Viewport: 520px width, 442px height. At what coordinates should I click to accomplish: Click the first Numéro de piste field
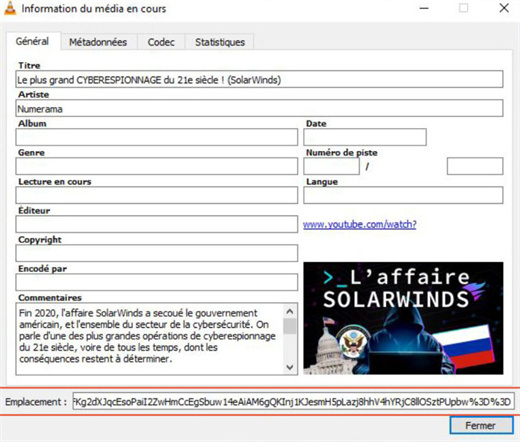(331, 166)
